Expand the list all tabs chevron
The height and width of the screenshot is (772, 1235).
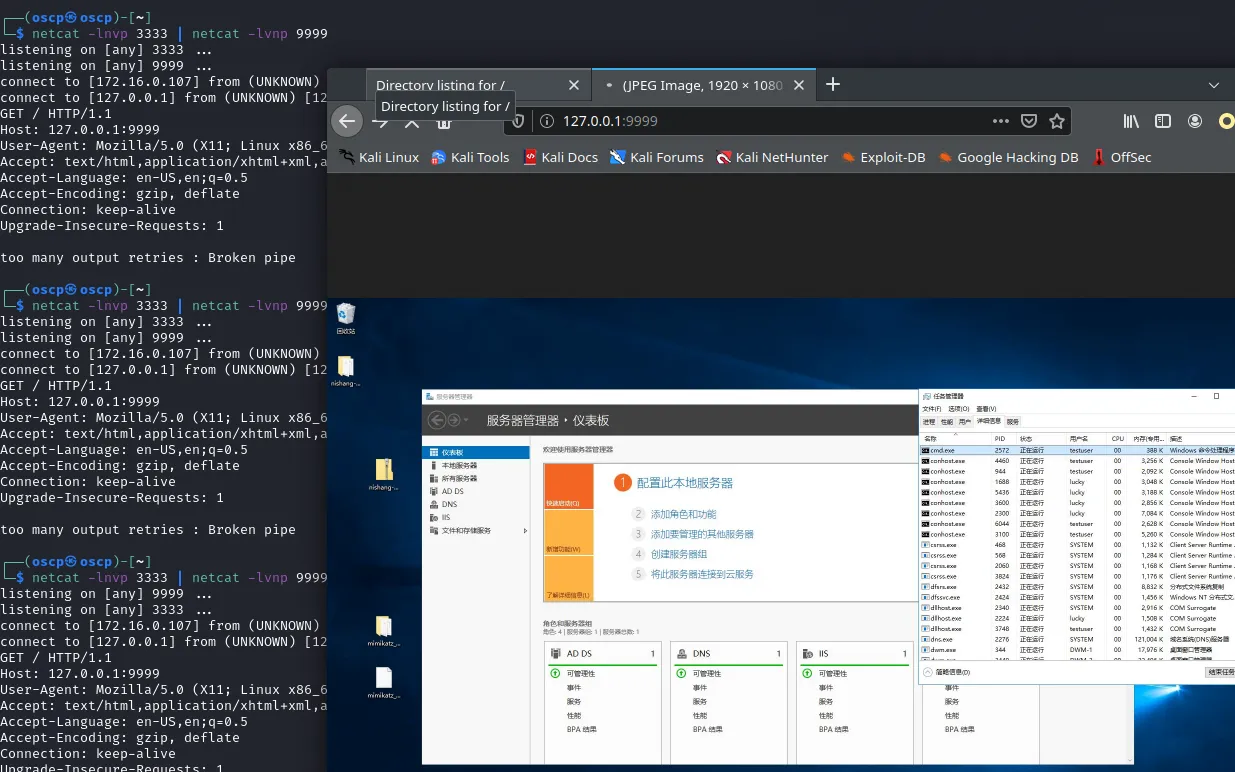(x=1214, y=85)
